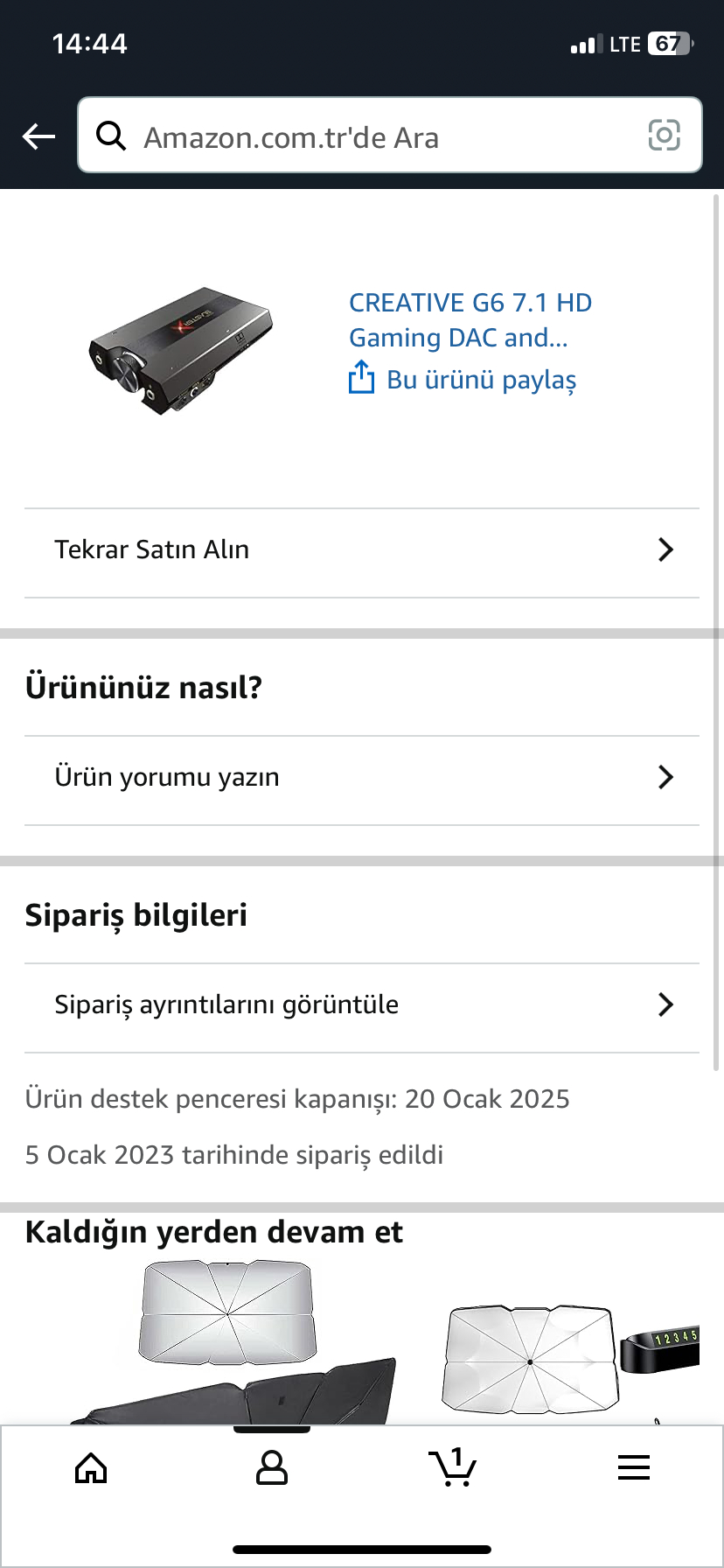724x1568 pixels.
Task: Go to Home tab in bottom bar
Action: tap(91, 1468)
